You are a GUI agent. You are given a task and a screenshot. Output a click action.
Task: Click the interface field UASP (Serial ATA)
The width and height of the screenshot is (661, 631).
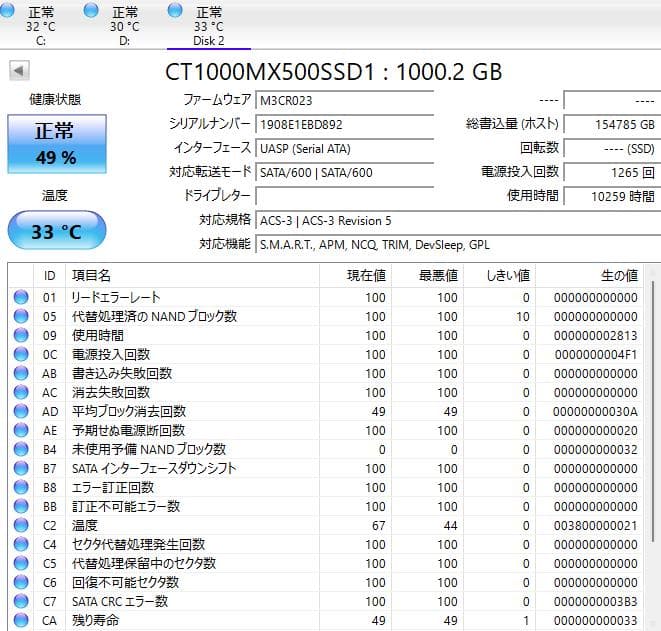point(344,148)
